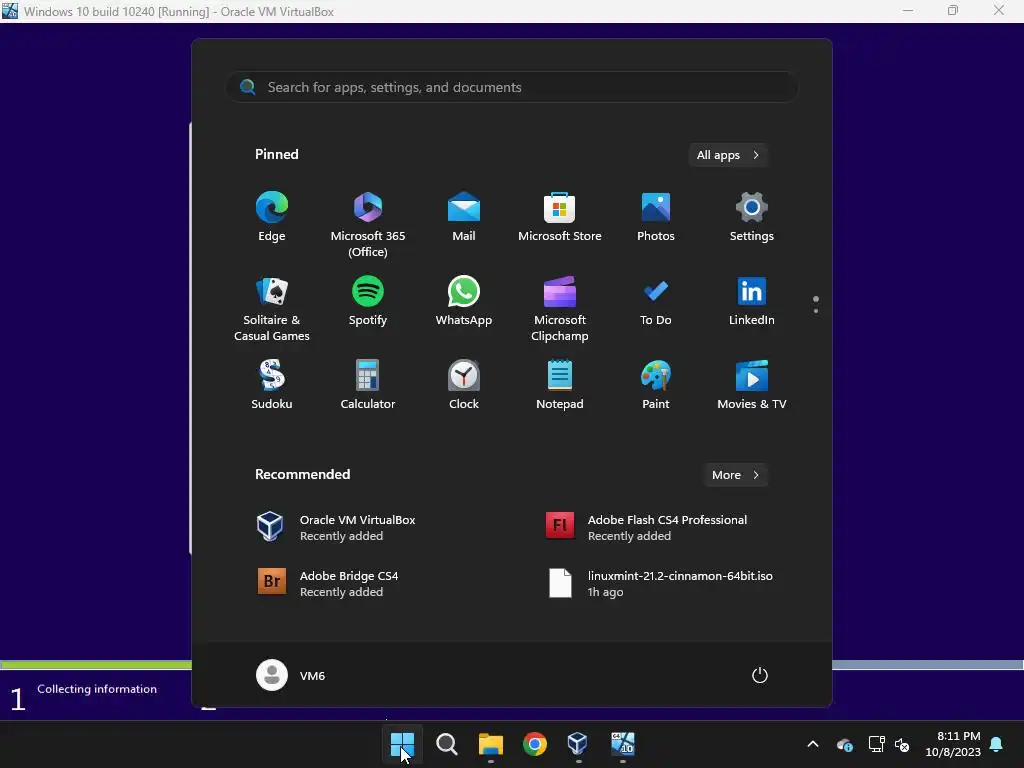The width and height of the screenshot is (1024, 768).
Task: Open linuxmint-21.2-cinnamon-64bit.iso file
Action: 660,583
